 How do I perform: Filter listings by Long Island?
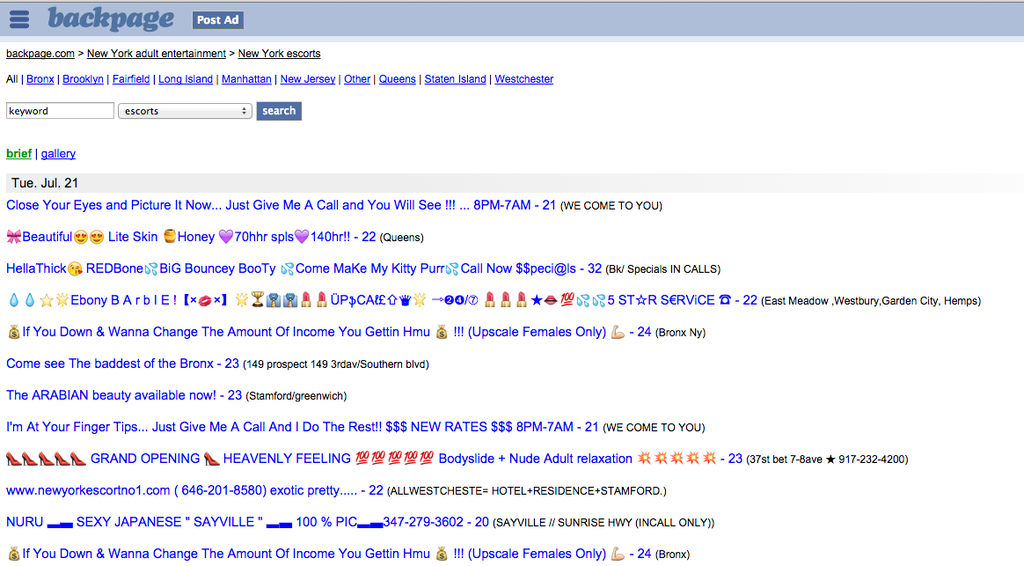(x=185, y=79)
